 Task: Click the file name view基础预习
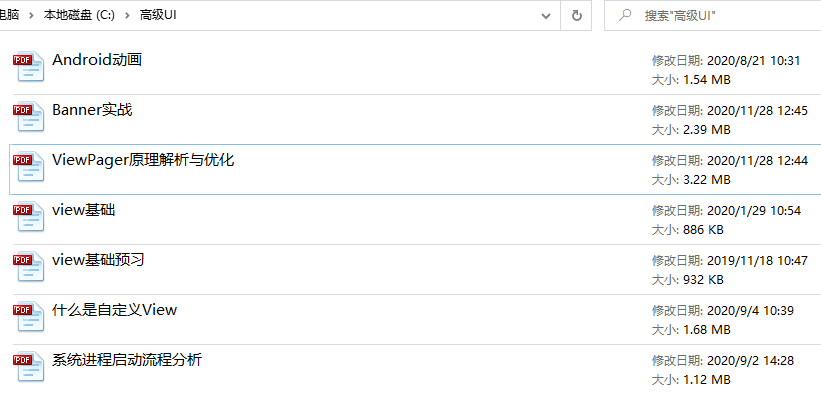[98, 260]
